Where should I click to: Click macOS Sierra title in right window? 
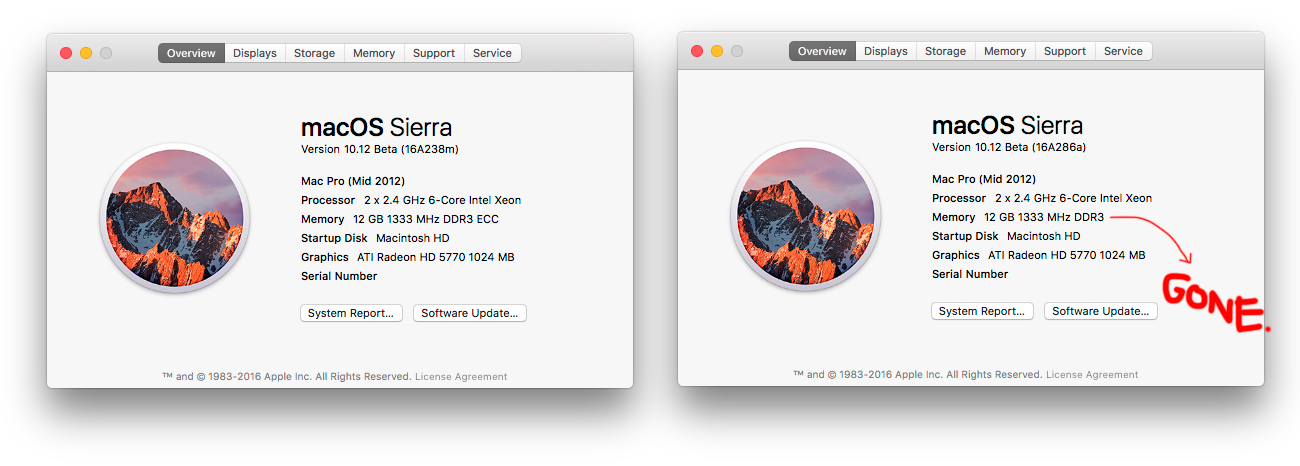coord(1007,126)
